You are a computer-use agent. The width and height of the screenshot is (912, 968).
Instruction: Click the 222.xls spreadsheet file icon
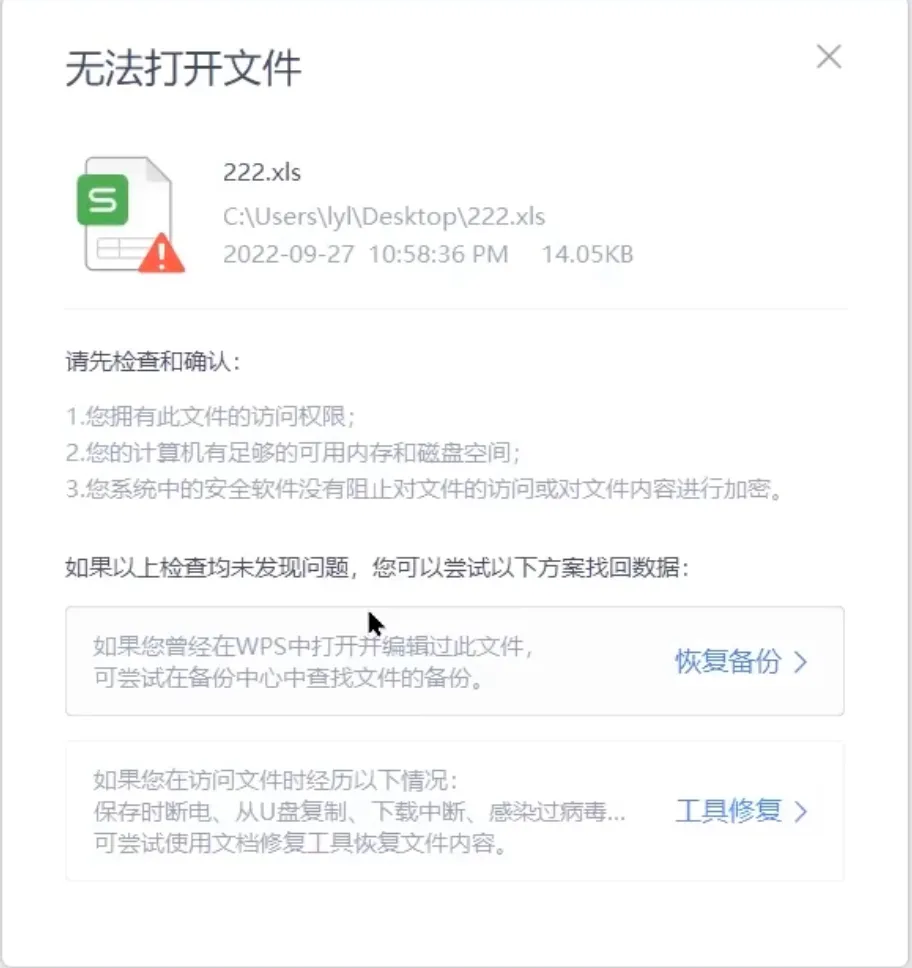(130, 214)
